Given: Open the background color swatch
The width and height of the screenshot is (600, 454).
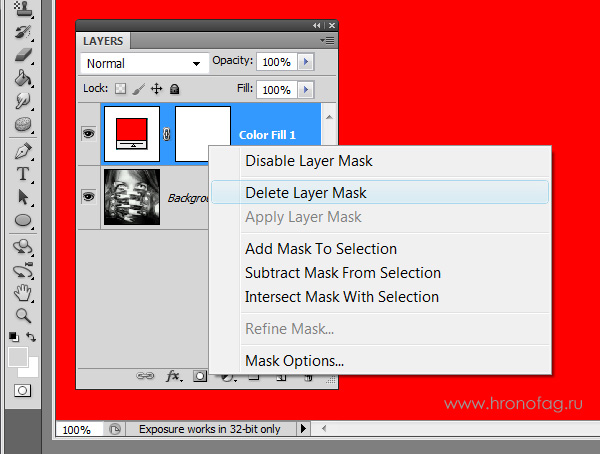Looking at the screenshot, I should (33, 371).
